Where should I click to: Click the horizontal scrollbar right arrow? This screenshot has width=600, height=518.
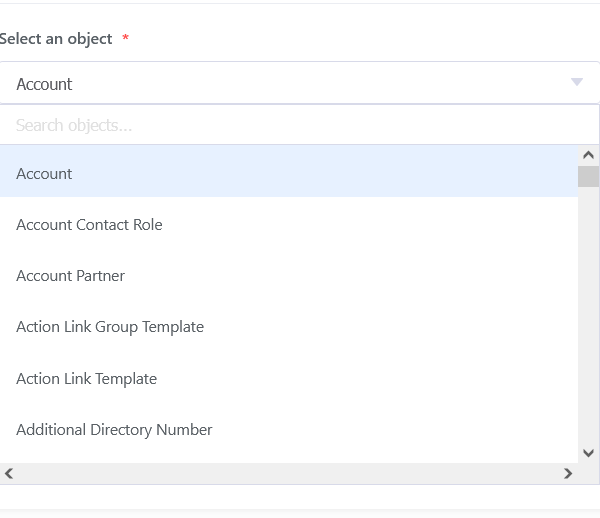[x=568, y=473]
